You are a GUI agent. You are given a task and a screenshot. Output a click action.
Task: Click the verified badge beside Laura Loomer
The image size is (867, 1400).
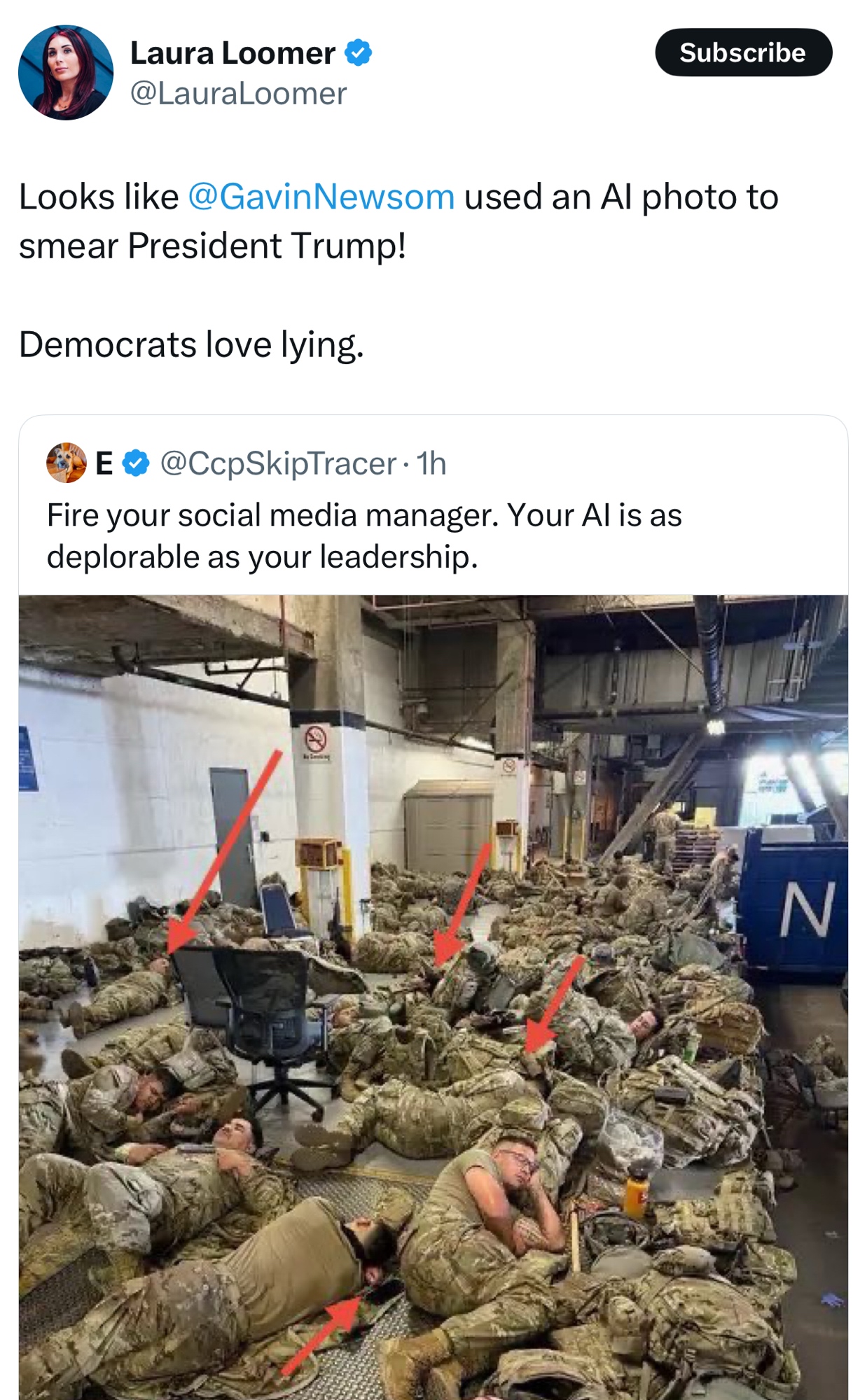(x=359, y=53)
